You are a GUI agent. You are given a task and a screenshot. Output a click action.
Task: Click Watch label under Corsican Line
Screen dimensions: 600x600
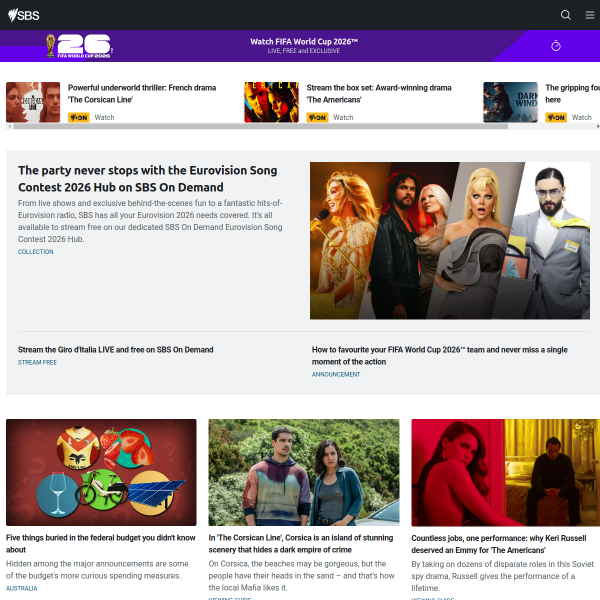(104, 117)
